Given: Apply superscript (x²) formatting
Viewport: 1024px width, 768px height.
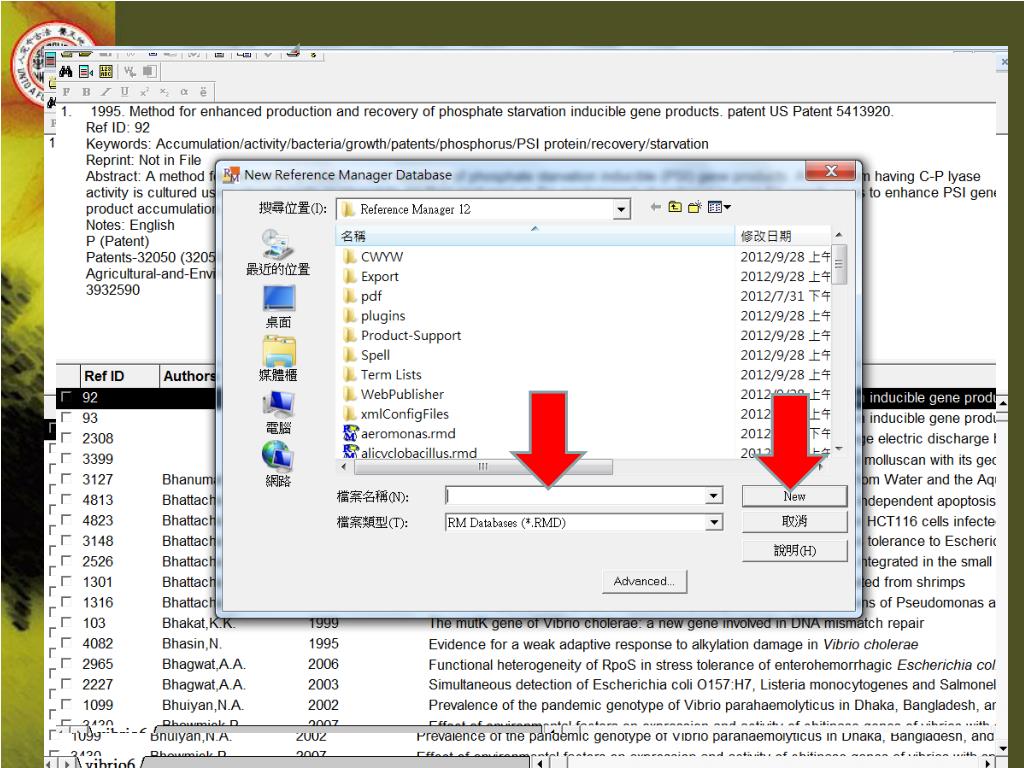Looking at the screenshot, I should (144, 92).
